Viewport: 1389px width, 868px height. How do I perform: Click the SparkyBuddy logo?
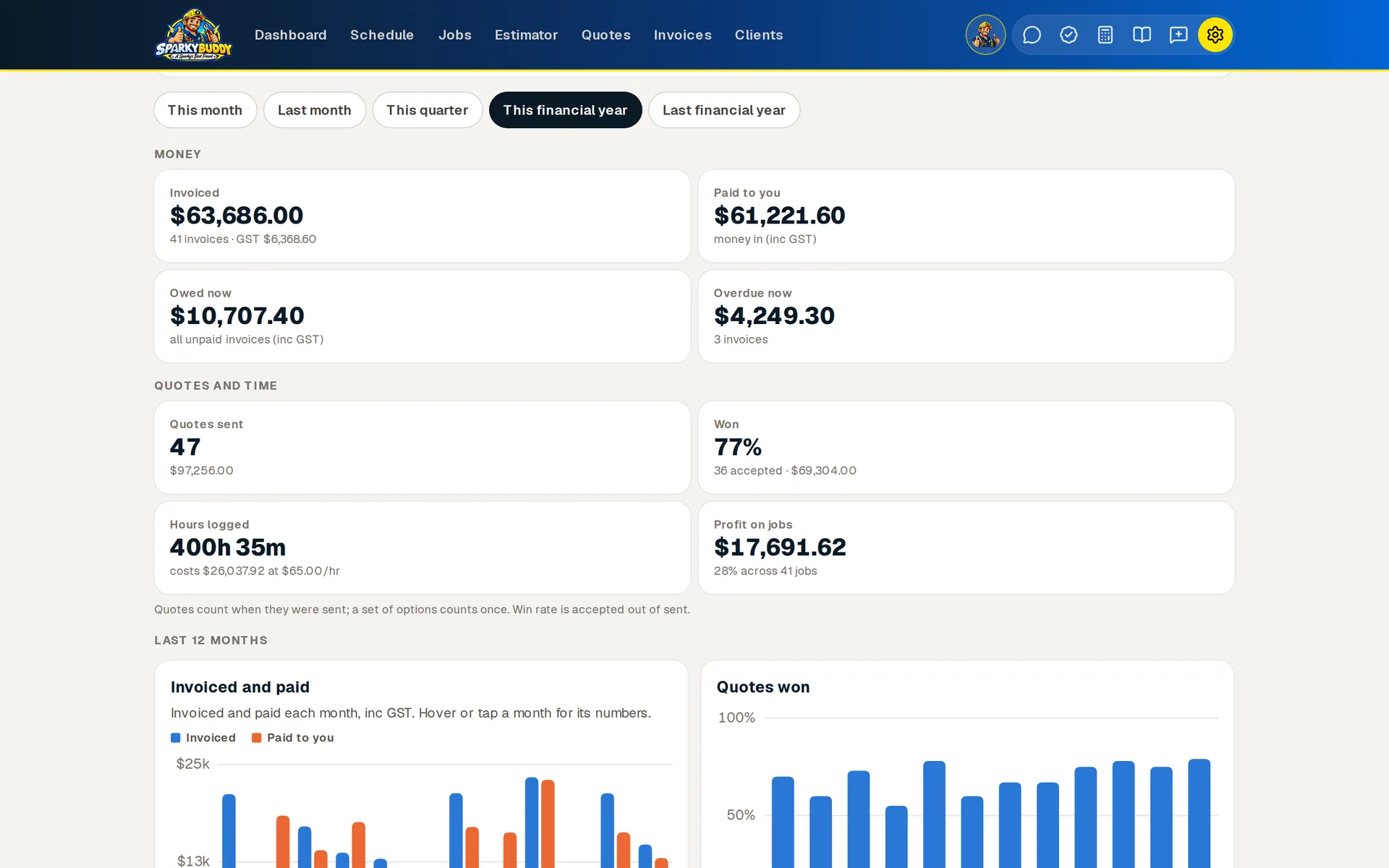(x=193, y=35)
